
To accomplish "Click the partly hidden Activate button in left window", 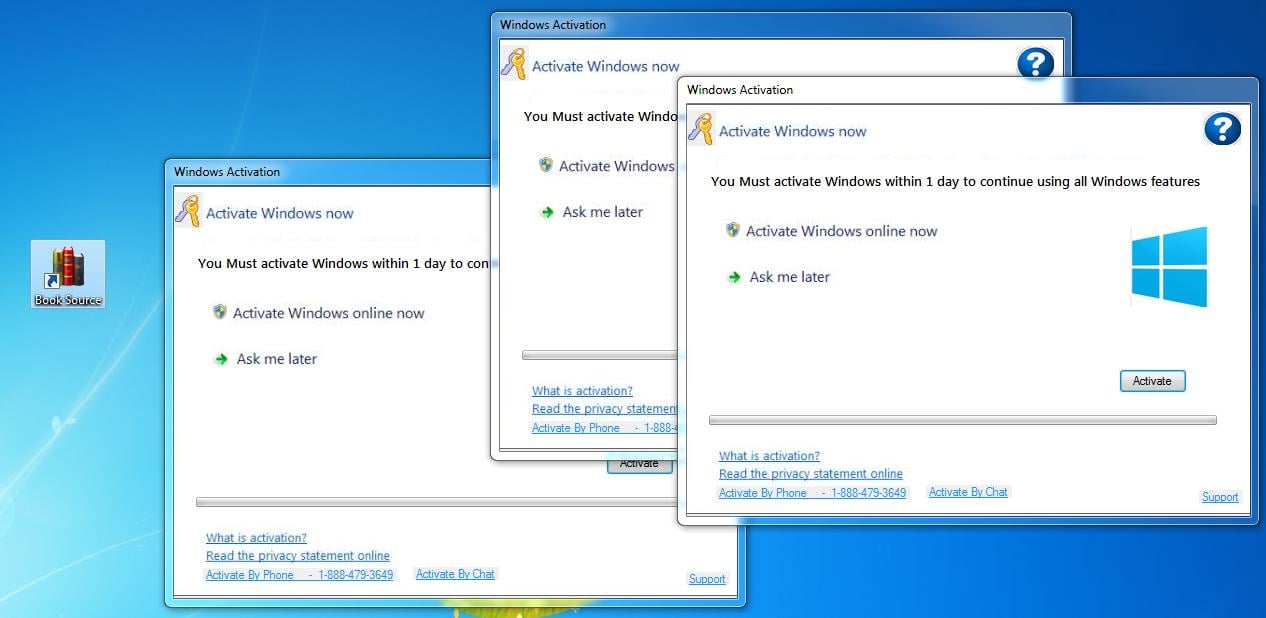I will (x=640, y=465).
